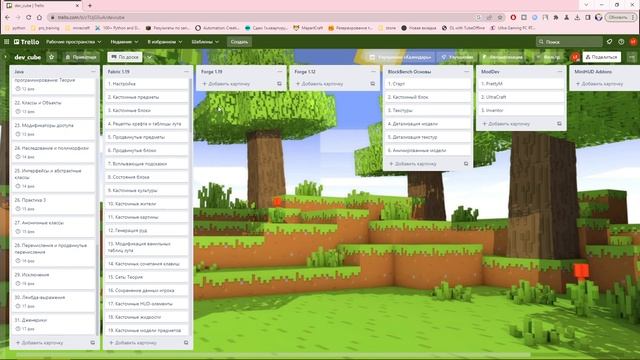This screenshot has width=640, height=360.
Task: Click the Создать button
Action: [x=239, y=42]
